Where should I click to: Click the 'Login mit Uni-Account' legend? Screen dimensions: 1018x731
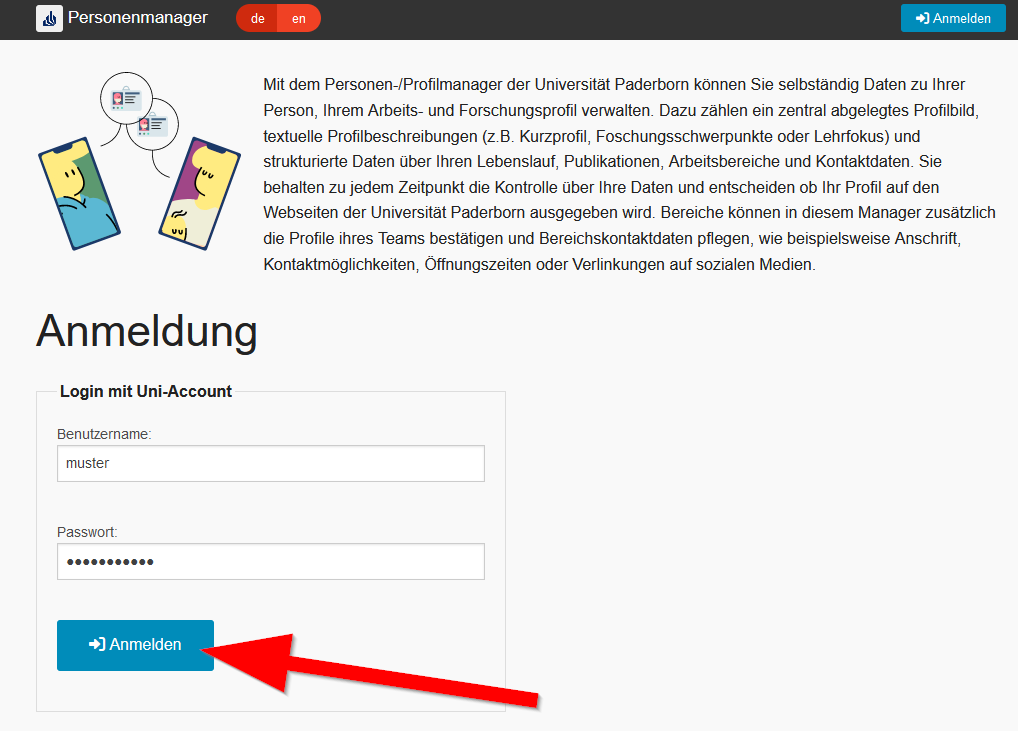tap(146, 391)
